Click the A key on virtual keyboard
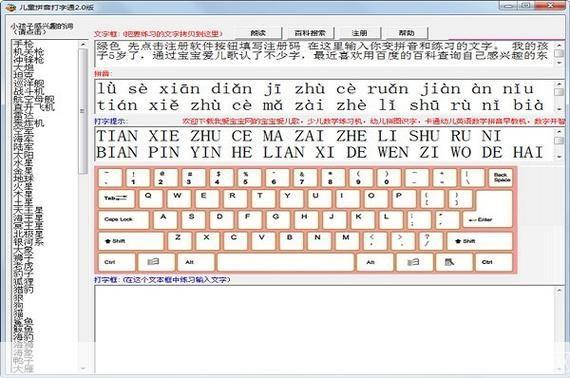The image size is (570, 378). [x=165, y=220]
